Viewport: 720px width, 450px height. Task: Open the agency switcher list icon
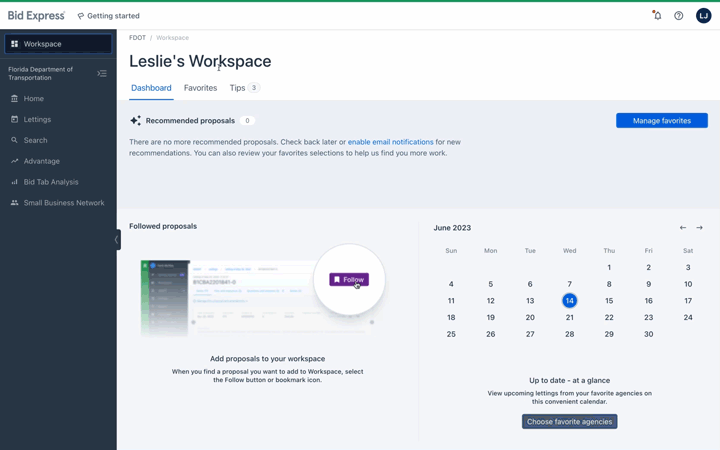pos(102,73)
